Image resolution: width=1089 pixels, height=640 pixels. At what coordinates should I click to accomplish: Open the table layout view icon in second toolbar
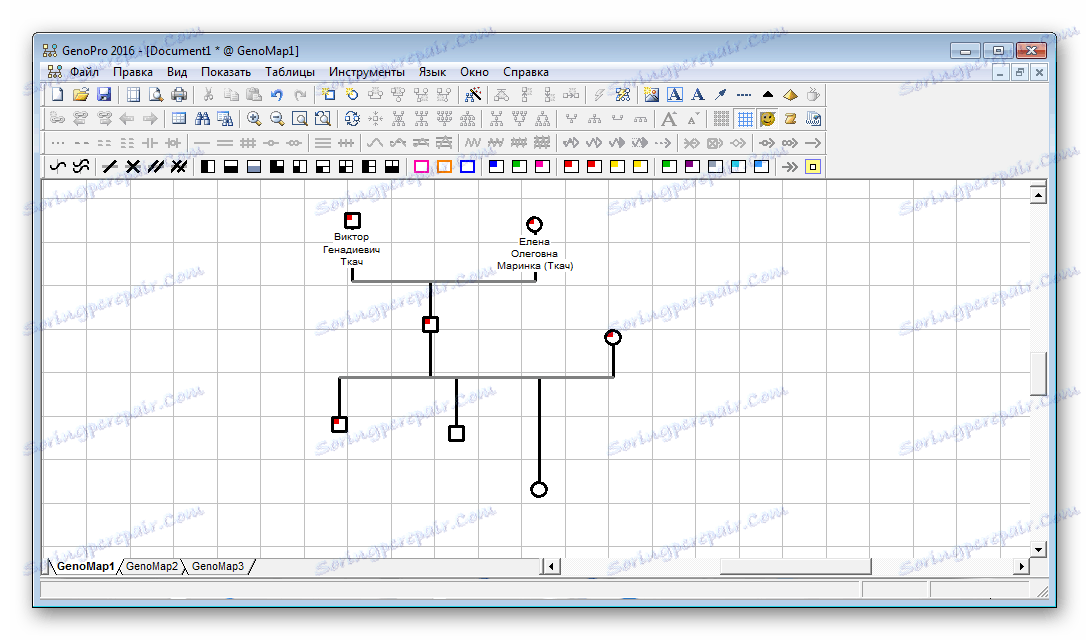pos(179,119)
